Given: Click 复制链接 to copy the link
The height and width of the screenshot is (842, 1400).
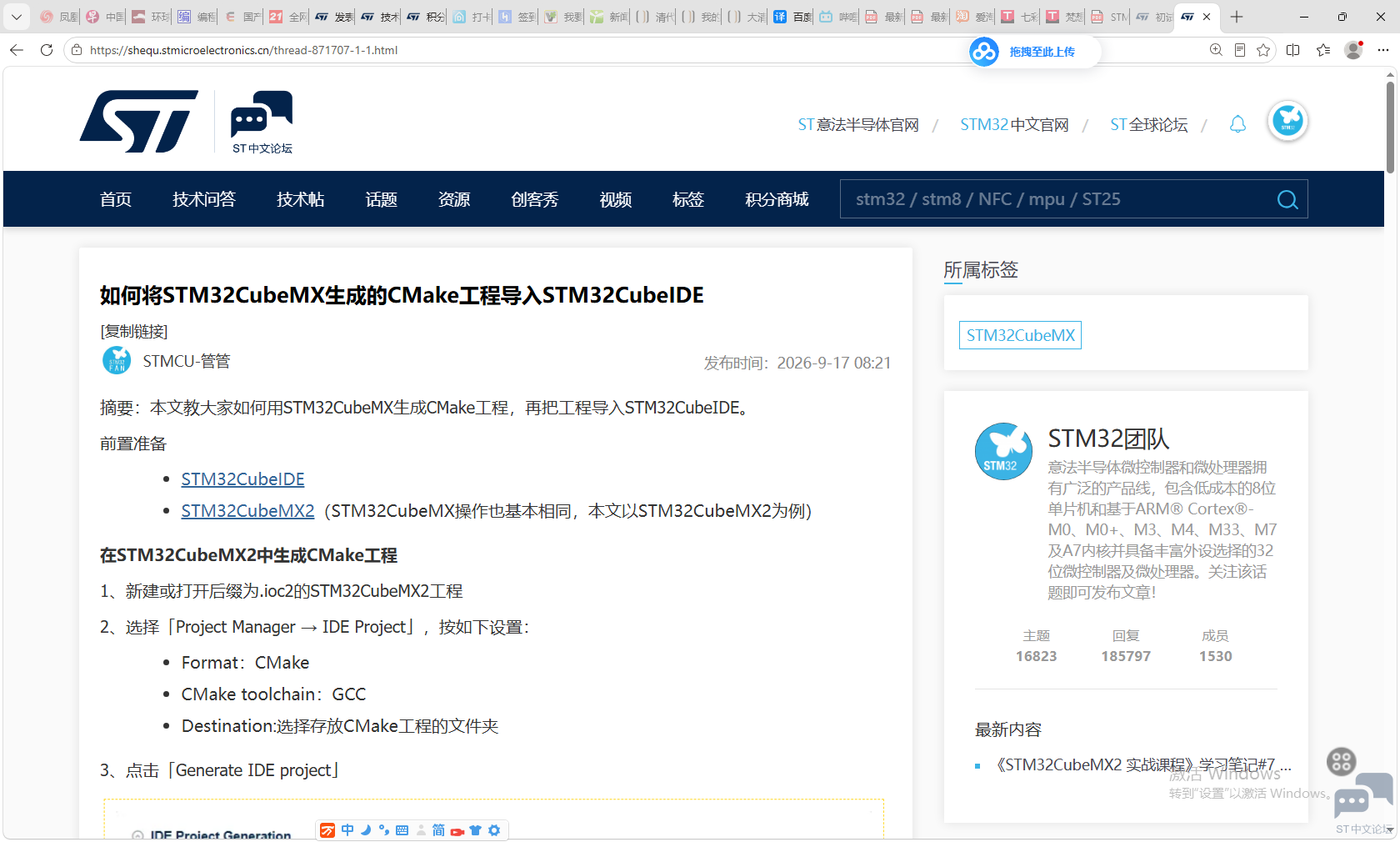Looking at the screenshot, I should pos(134,332).
